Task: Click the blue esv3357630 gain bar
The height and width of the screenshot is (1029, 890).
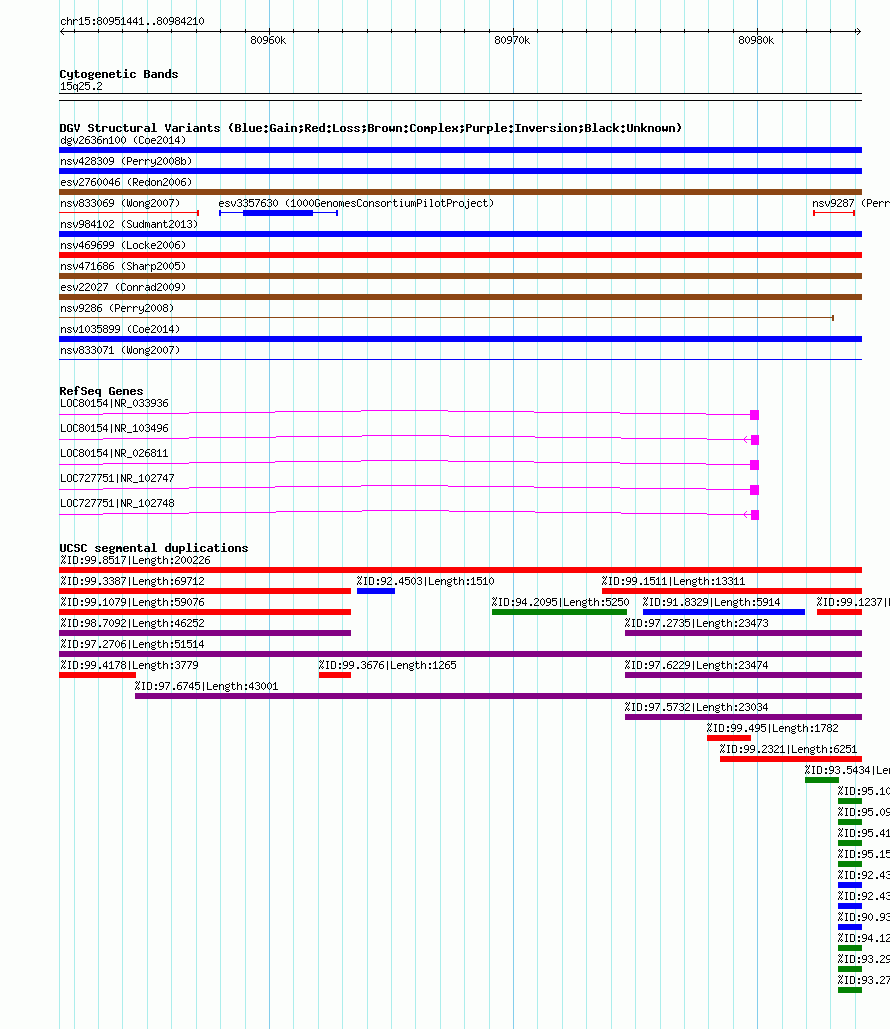Action: 278,213
